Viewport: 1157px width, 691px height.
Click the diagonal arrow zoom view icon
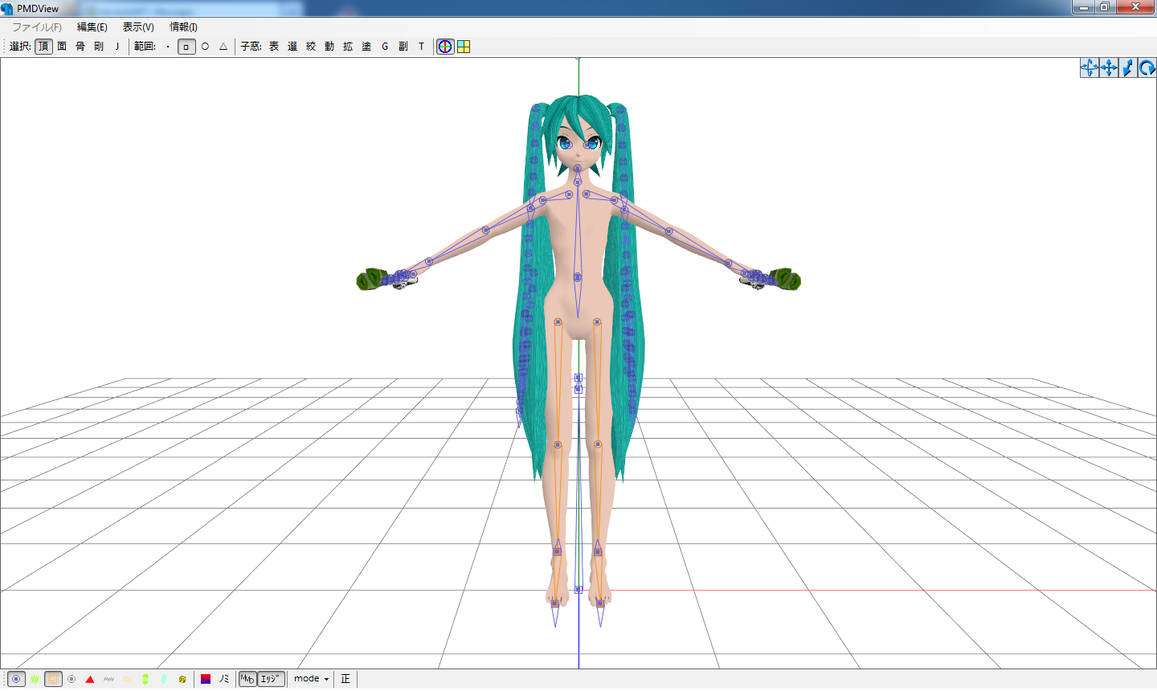pos(1127,68)
